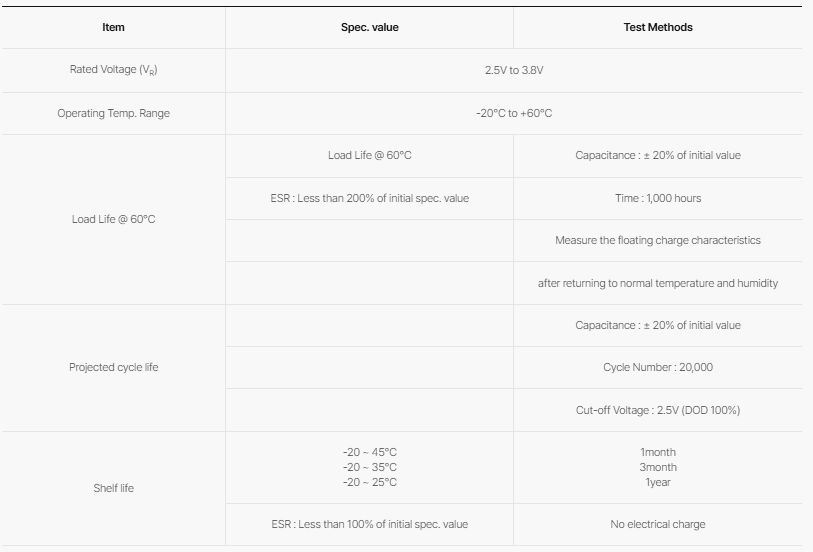Click the "ESR : Less than 100%" cell
The image size is (813, 552).
click(x=369, y=524)
